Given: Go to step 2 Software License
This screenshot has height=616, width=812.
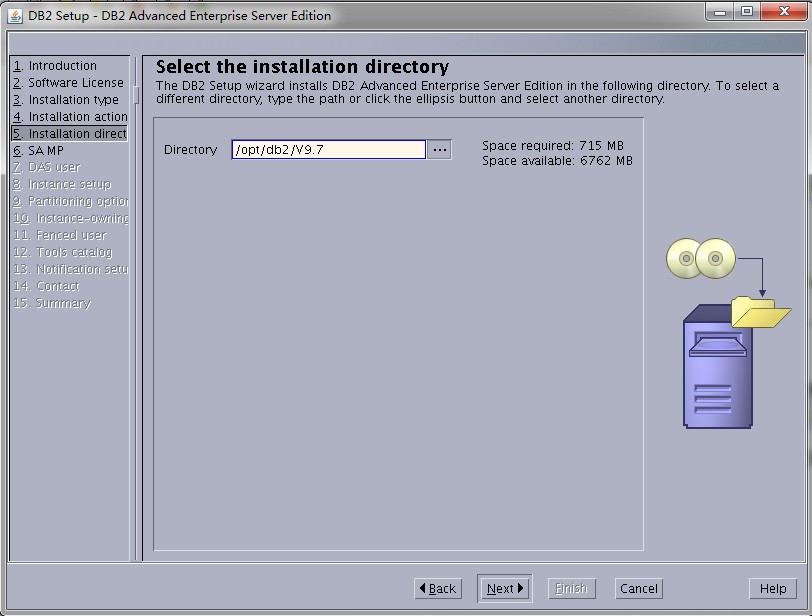Looking at the screenshot, I should coord(68,83).
